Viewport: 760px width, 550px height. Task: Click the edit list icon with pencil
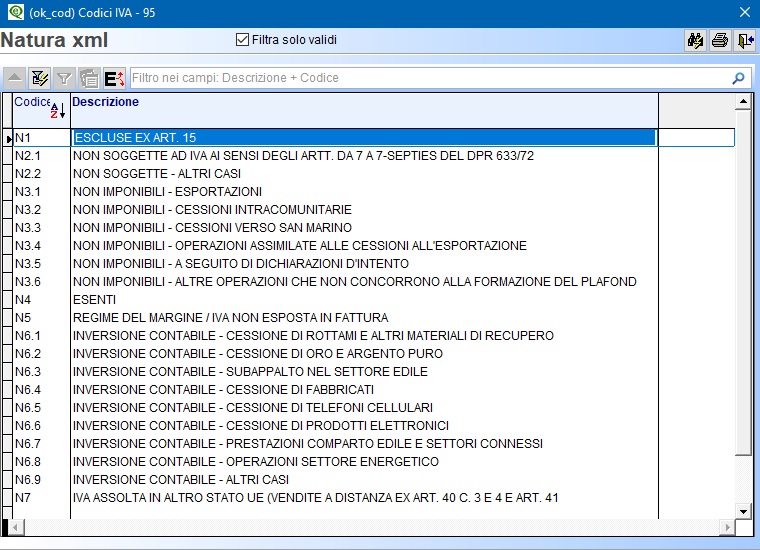click(x=40, y=78)
